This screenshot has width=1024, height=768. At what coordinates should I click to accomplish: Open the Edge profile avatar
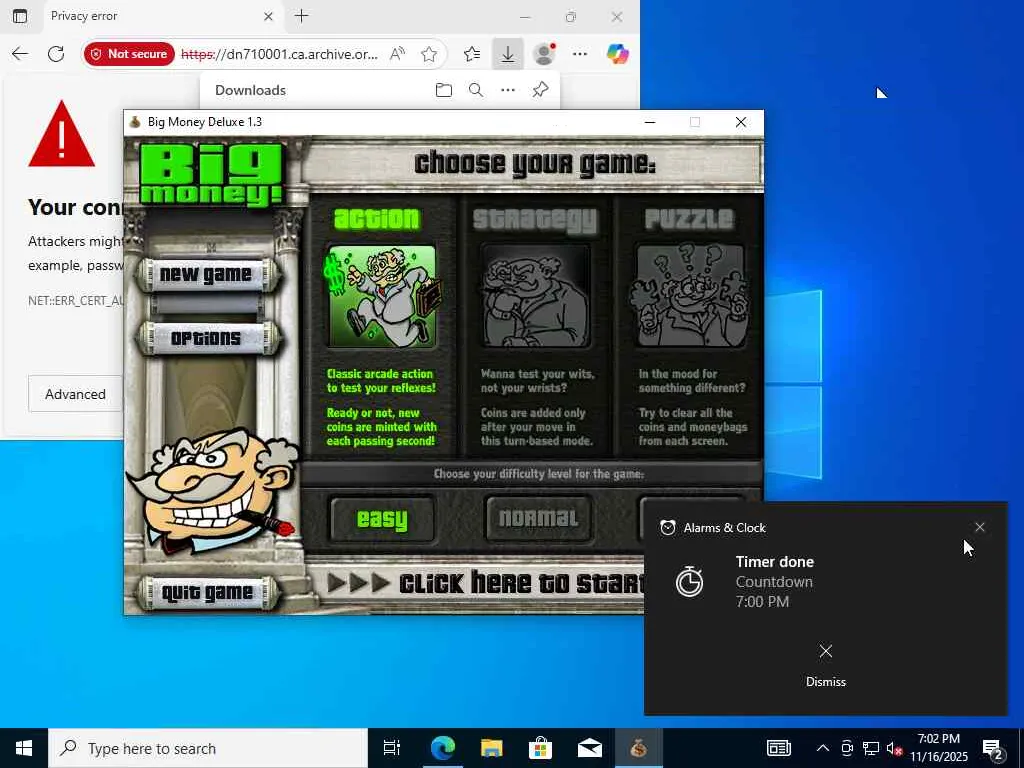coord(544,54)
